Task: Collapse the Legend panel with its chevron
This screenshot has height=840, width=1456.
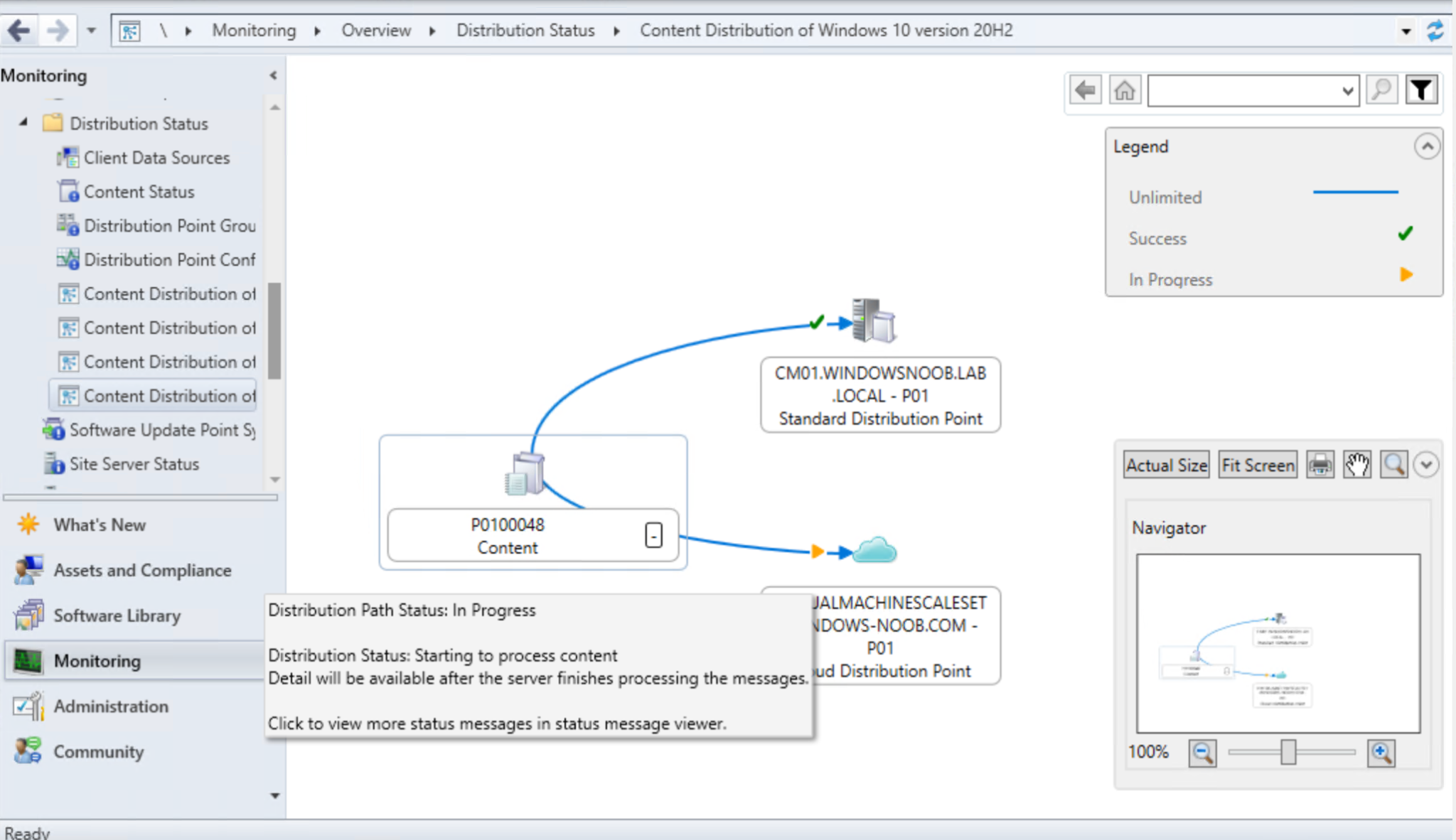Action: pyautogui.click(x=1427, y=146)
